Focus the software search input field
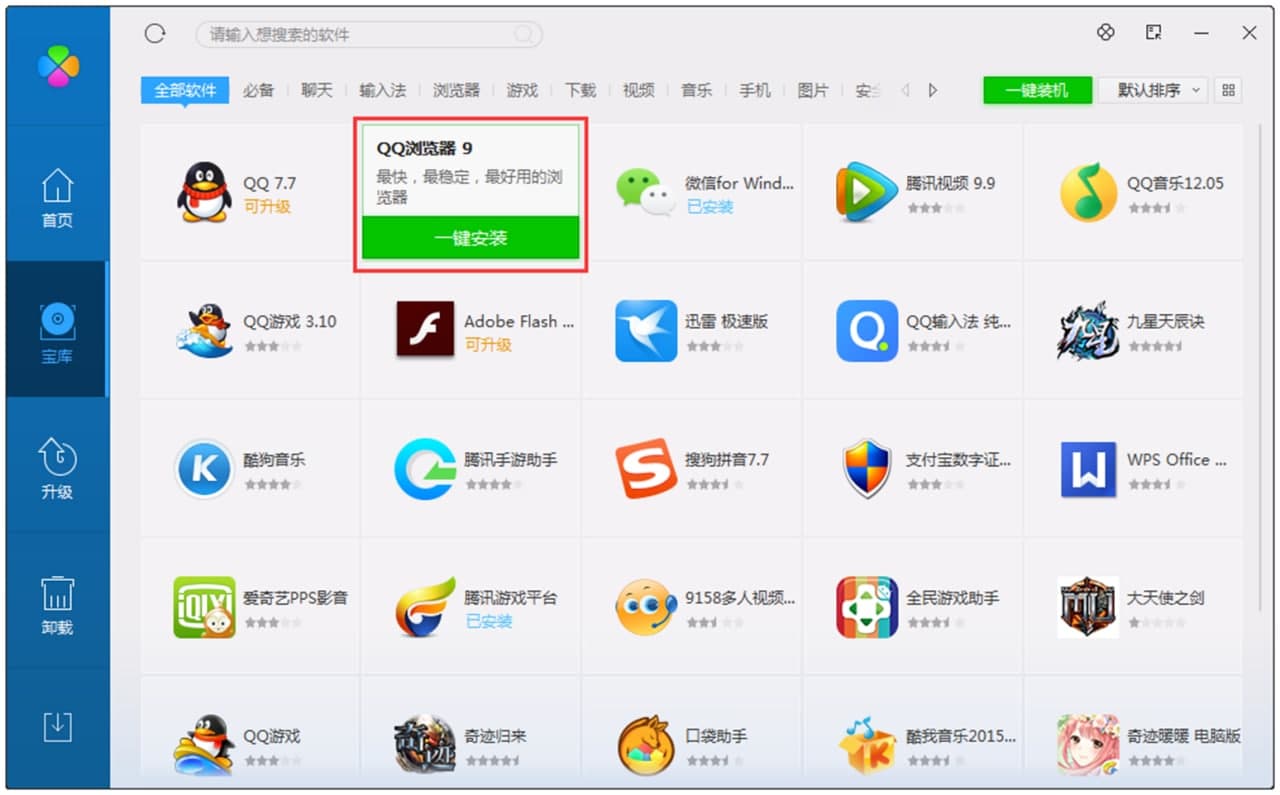This screenshot has height=795, width=1280. (x=369, y=35)
